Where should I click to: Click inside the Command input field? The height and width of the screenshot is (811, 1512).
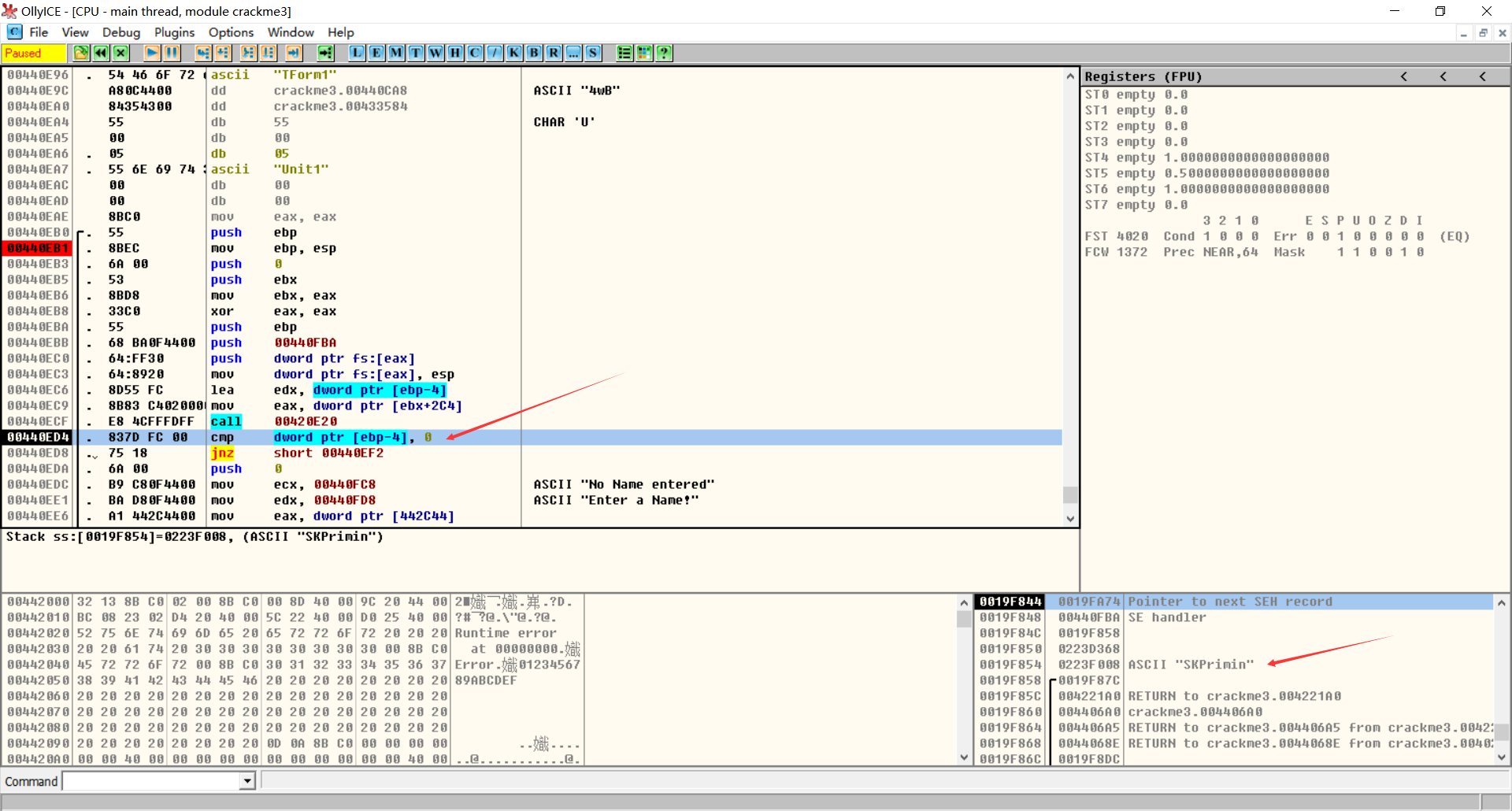click(151, 781)
